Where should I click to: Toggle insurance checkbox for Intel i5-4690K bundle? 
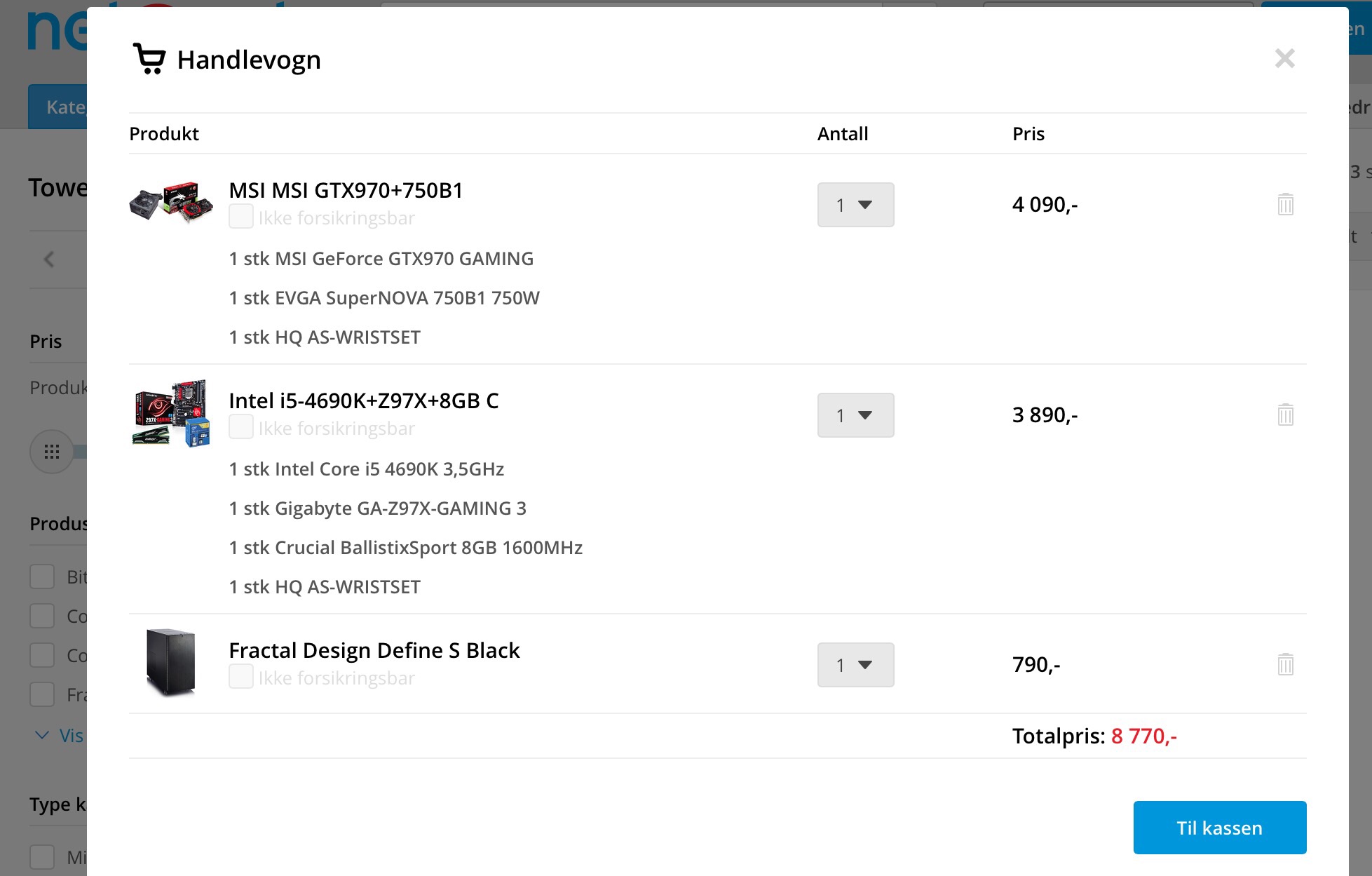coord(241,427)
